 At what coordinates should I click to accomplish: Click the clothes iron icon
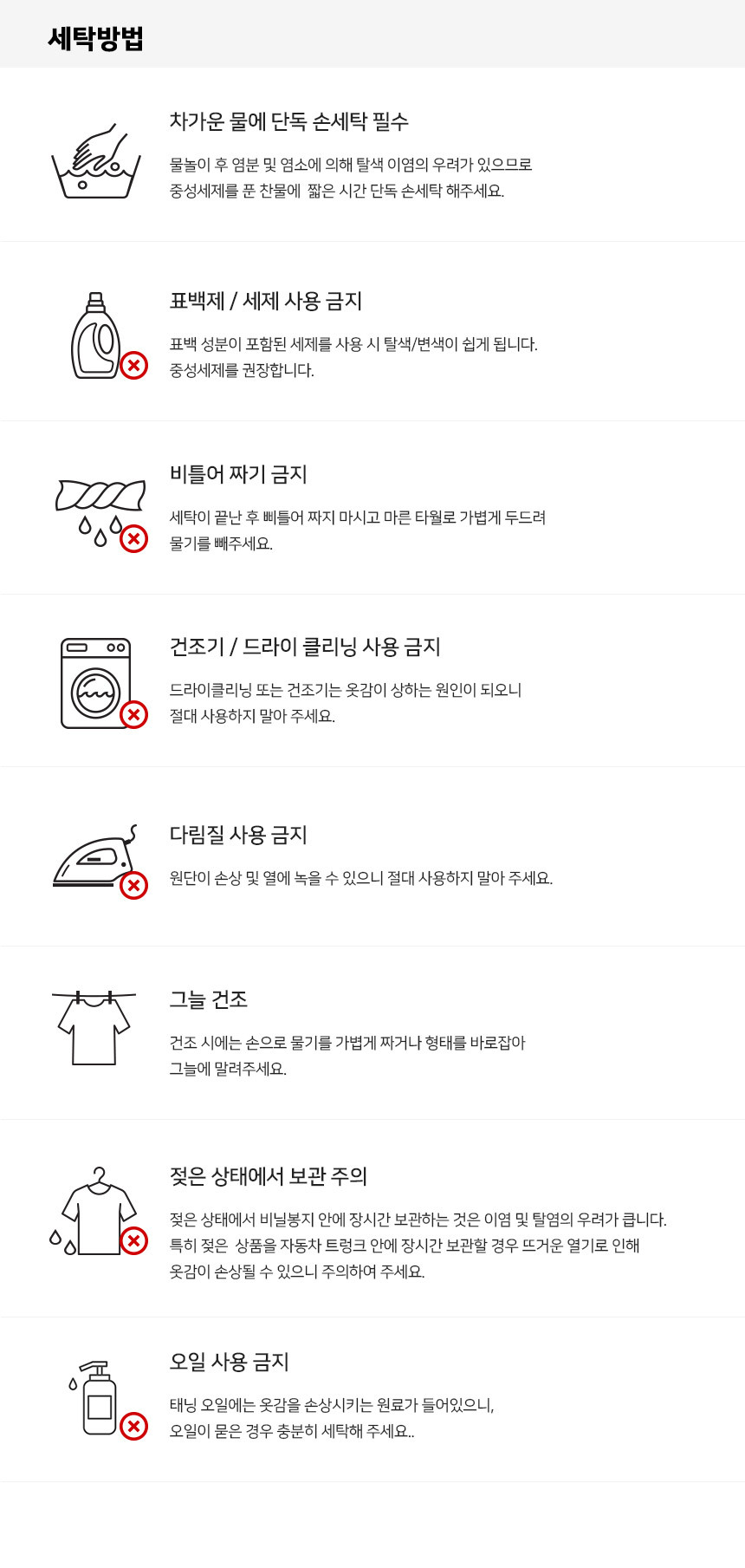coord(94,859)
